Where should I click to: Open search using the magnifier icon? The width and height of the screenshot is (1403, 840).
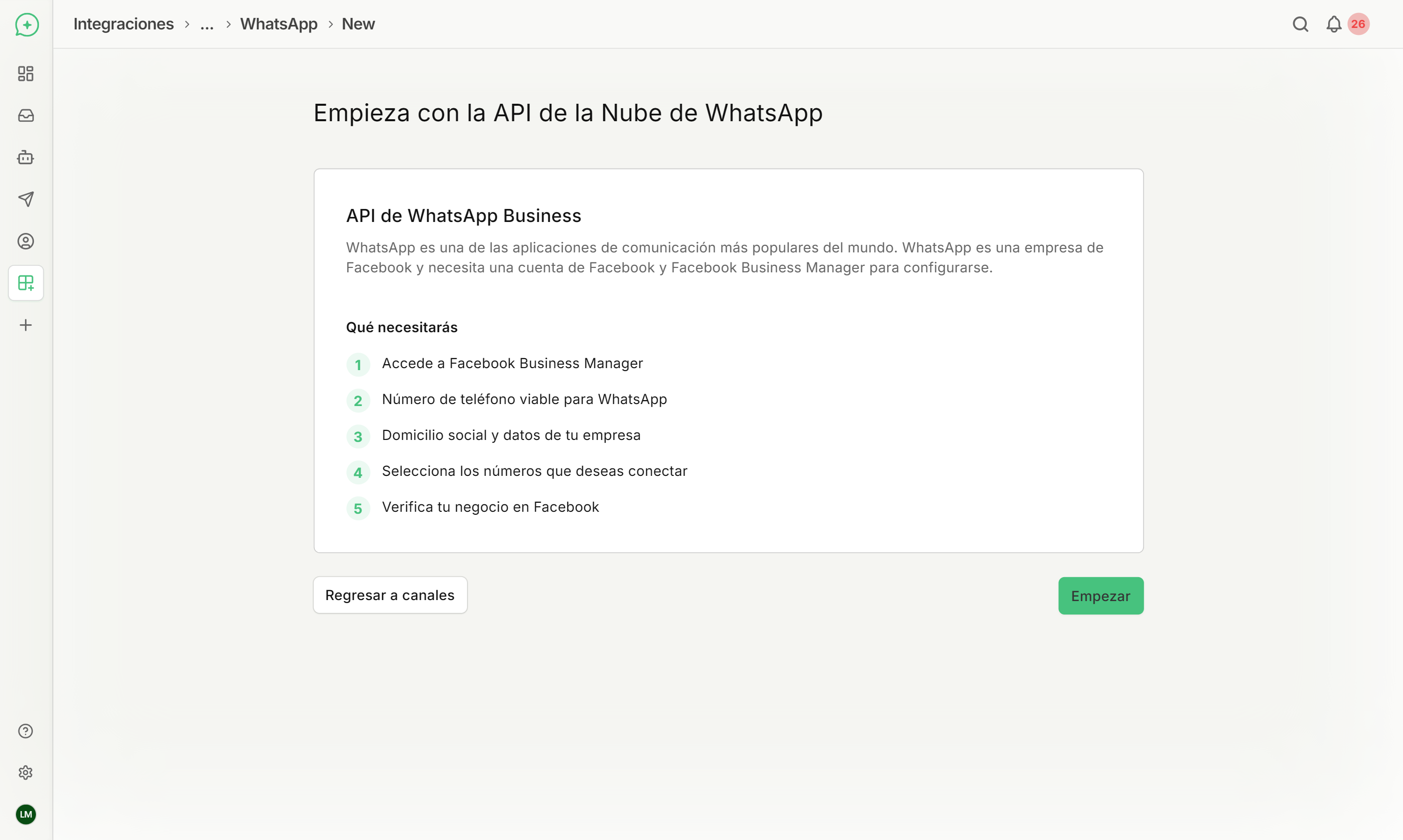pyautogui.click(x=1300, y=24)
